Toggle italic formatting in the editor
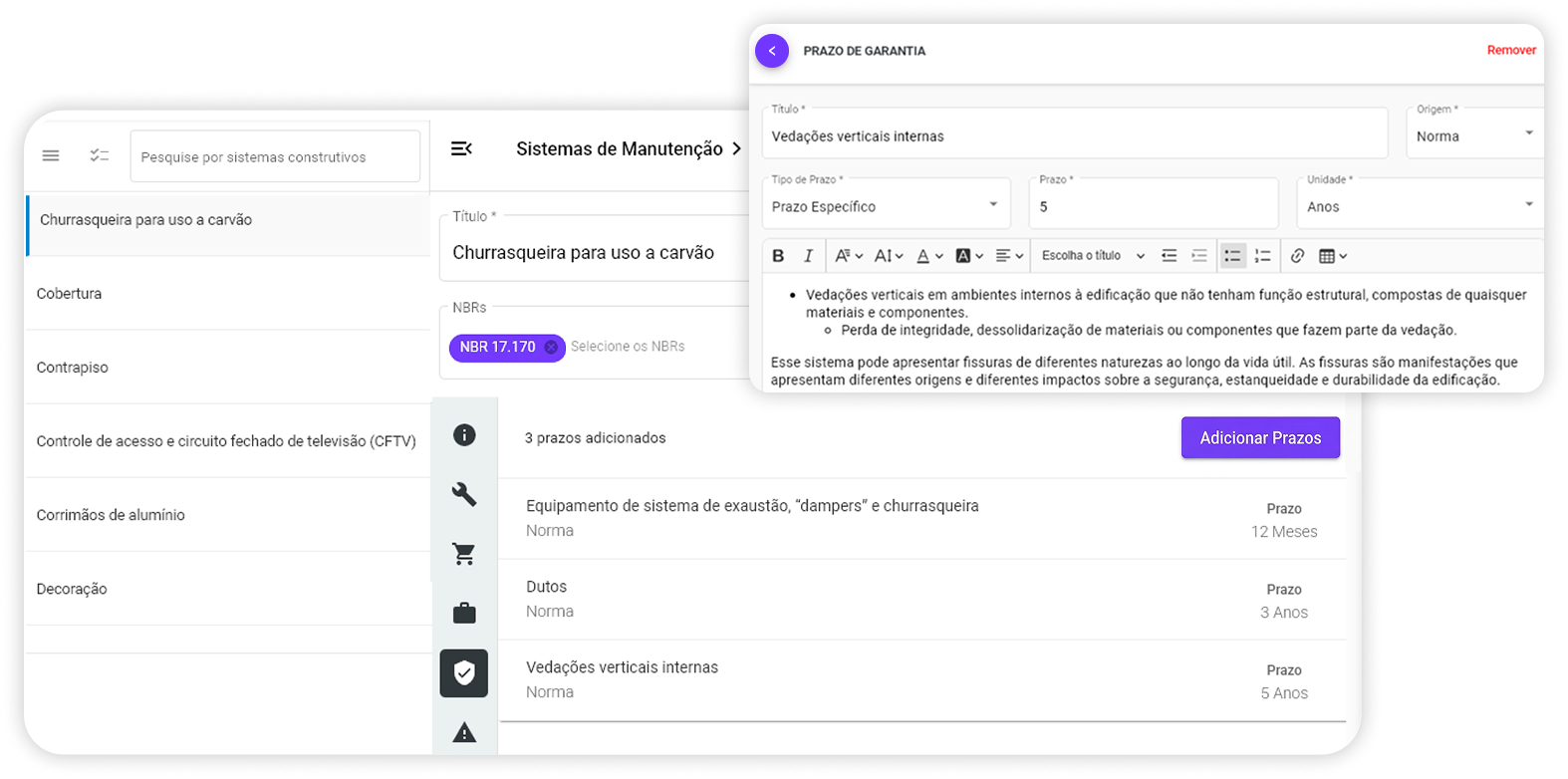 (808, 256)
